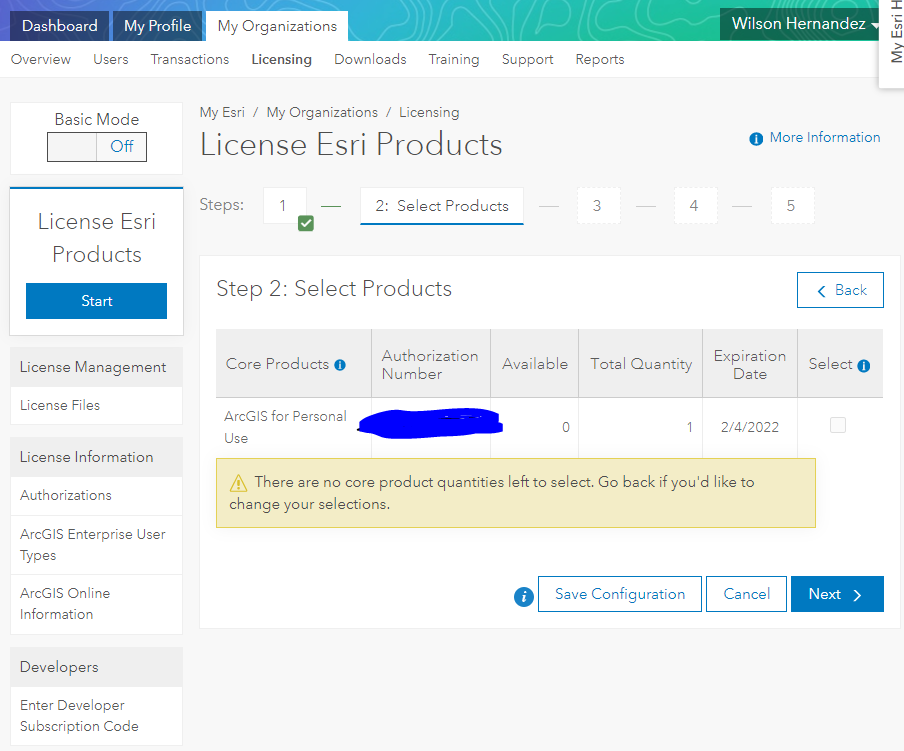Click the warning triangle icon in the alert
The width and height of the screenshot is (904, 751).
tap(238, 483)
